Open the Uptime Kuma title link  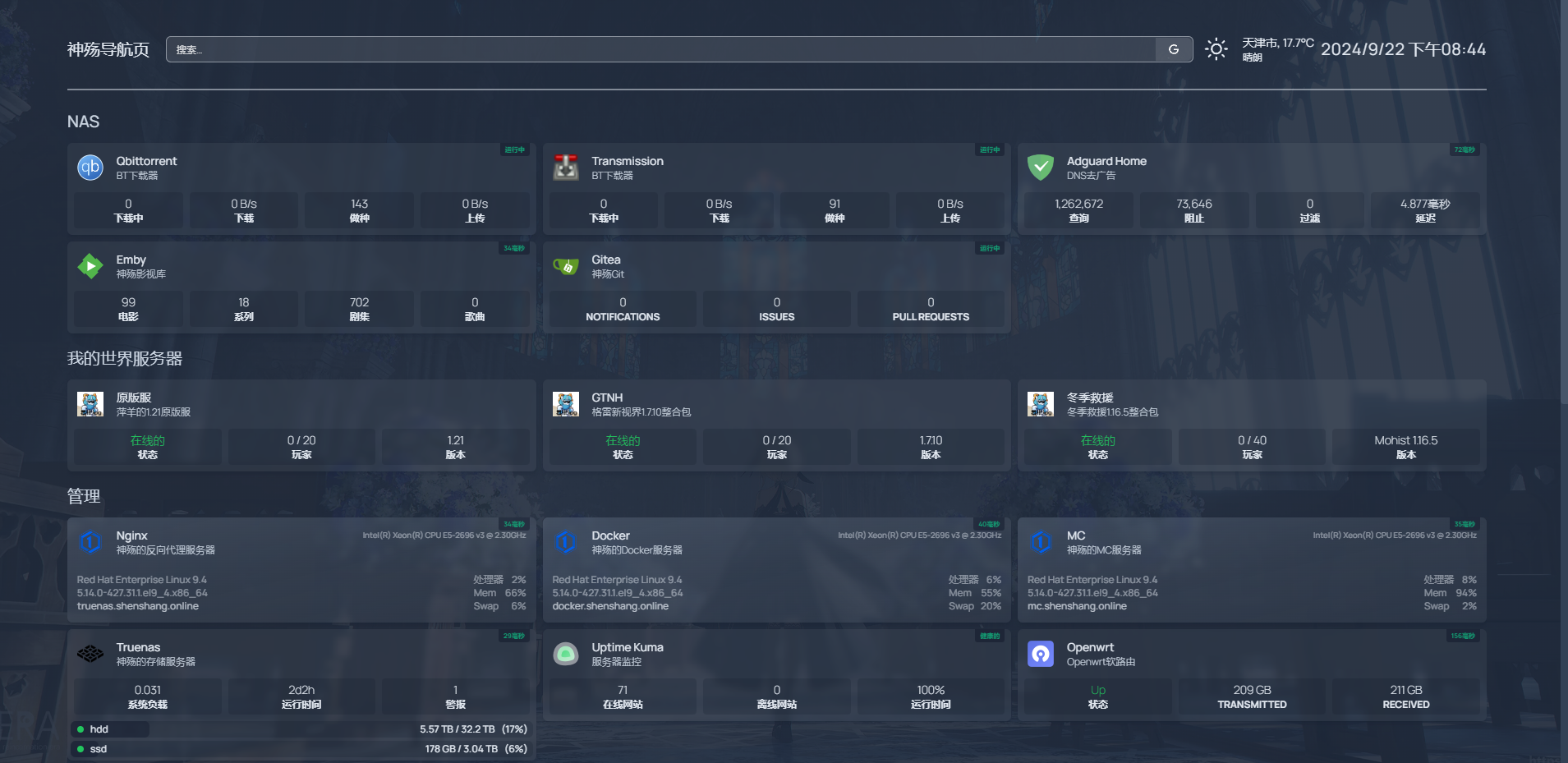click(628, 647)
